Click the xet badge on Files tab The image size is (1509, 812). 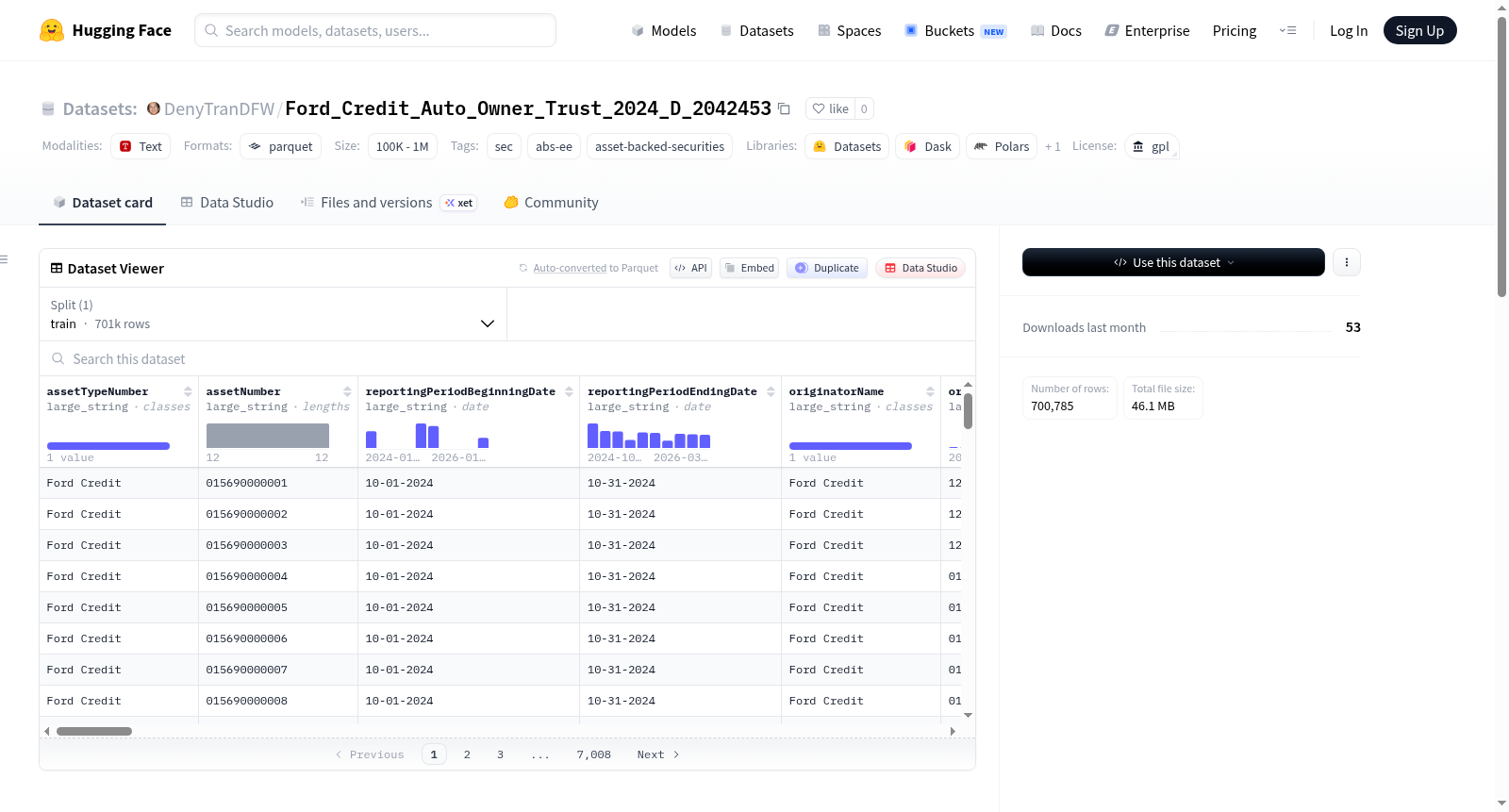(x=459, y=203)
